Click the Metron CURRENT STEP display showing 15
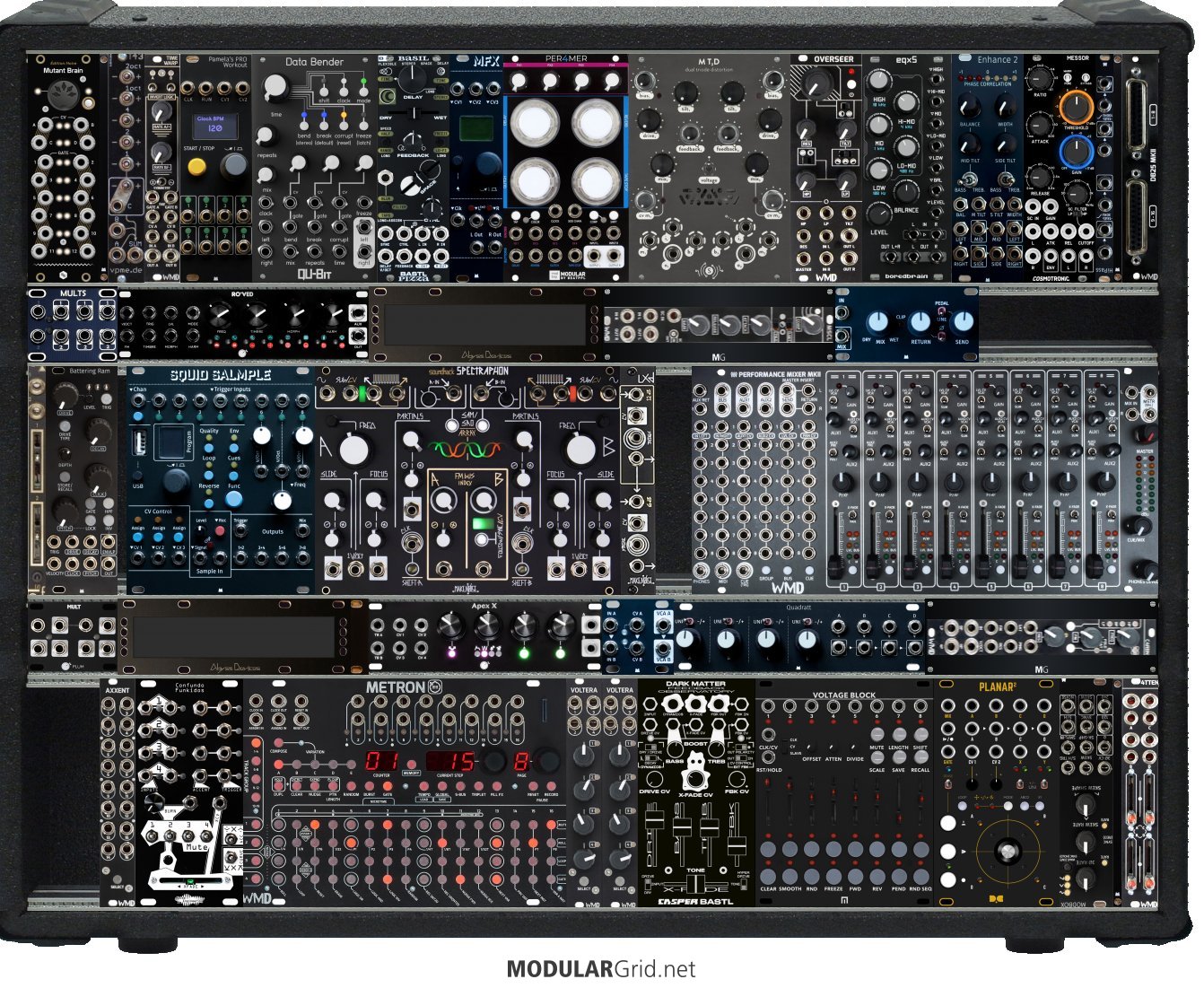This screenshot has width=1204, height=988. 451,762
